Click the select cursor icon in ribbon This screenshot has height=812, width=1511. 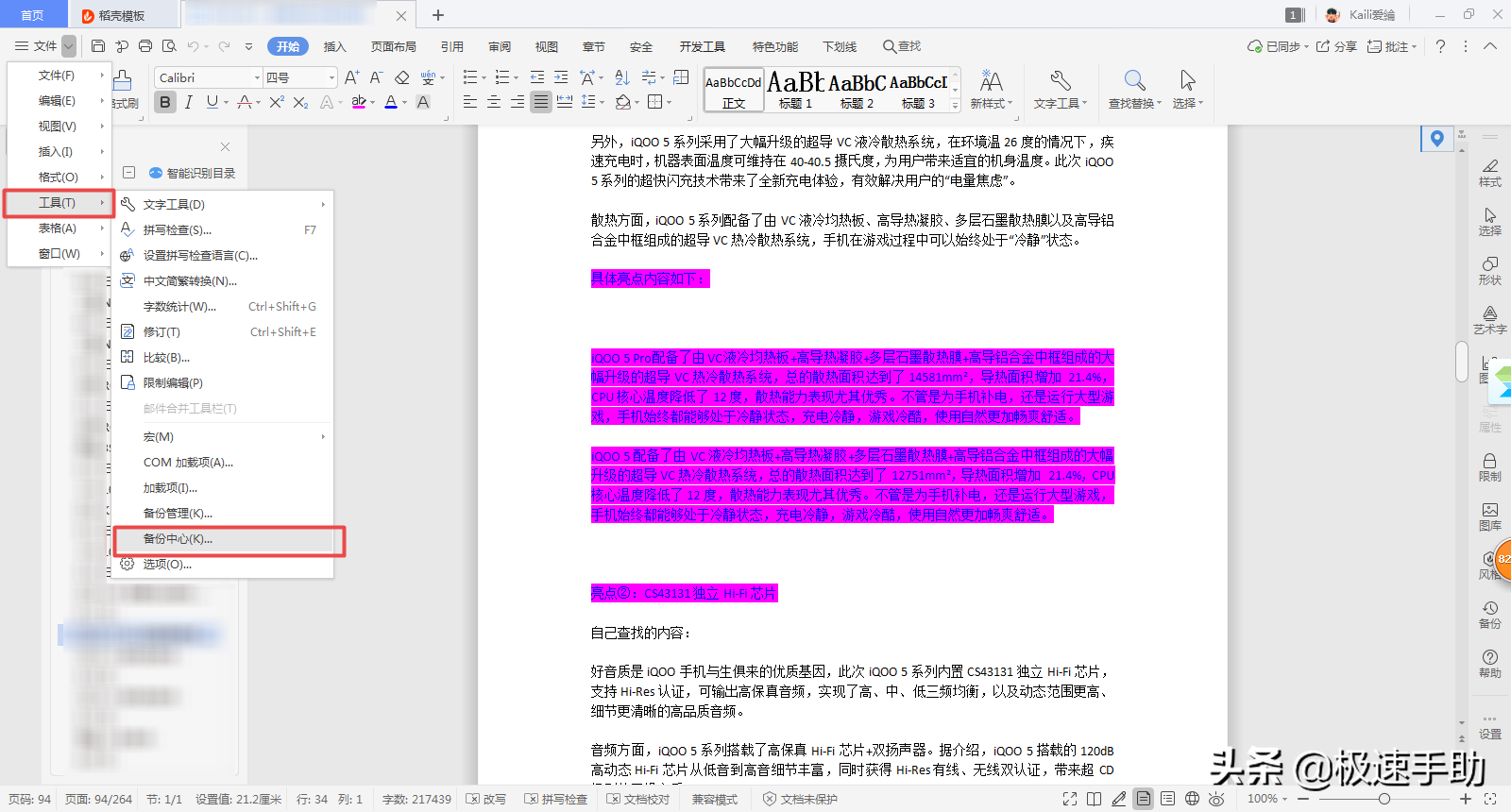[x=1188, y=80]
